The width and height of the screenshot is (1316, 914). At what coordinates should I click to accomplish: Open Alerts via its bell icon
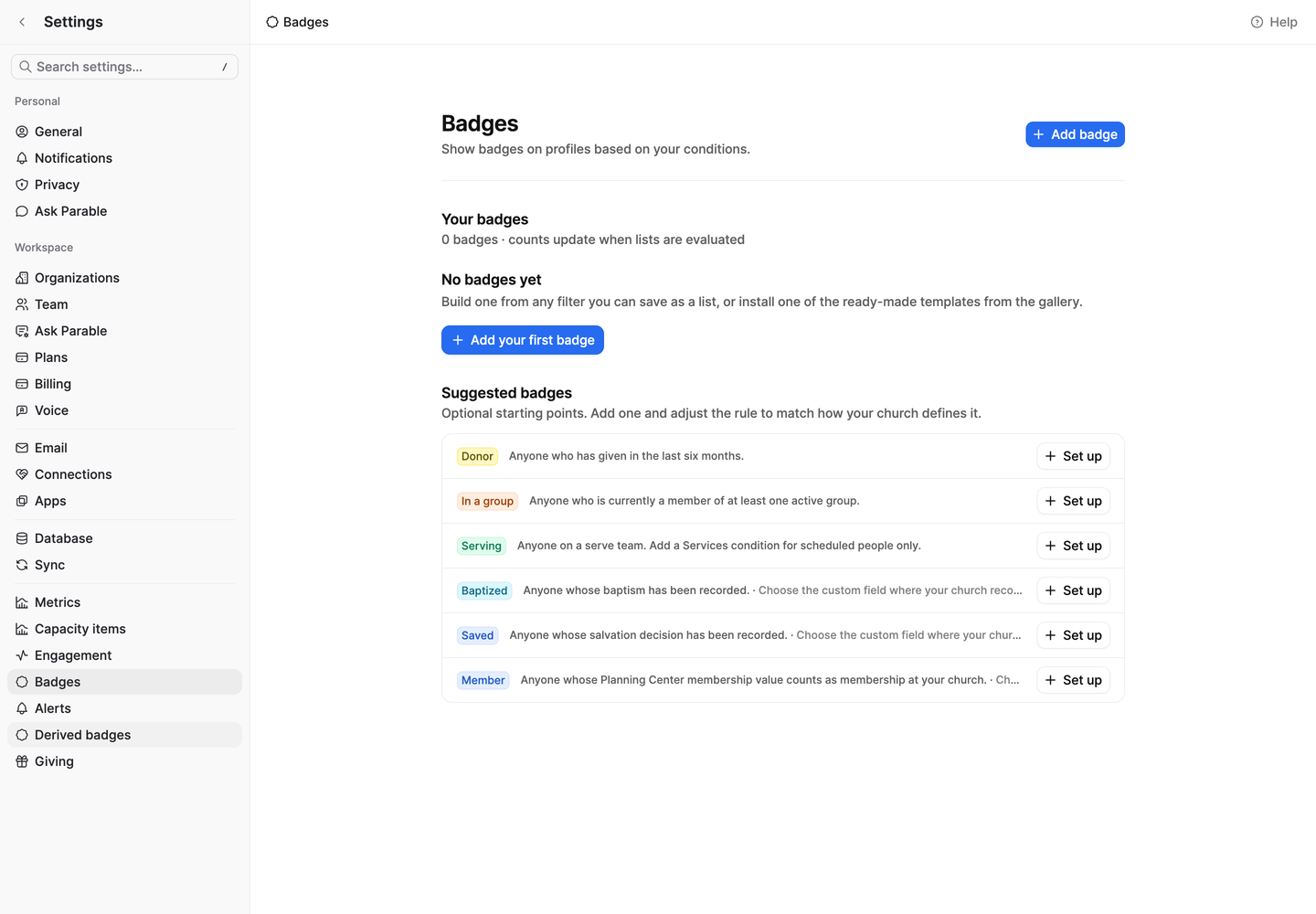(x=22, y=708)
